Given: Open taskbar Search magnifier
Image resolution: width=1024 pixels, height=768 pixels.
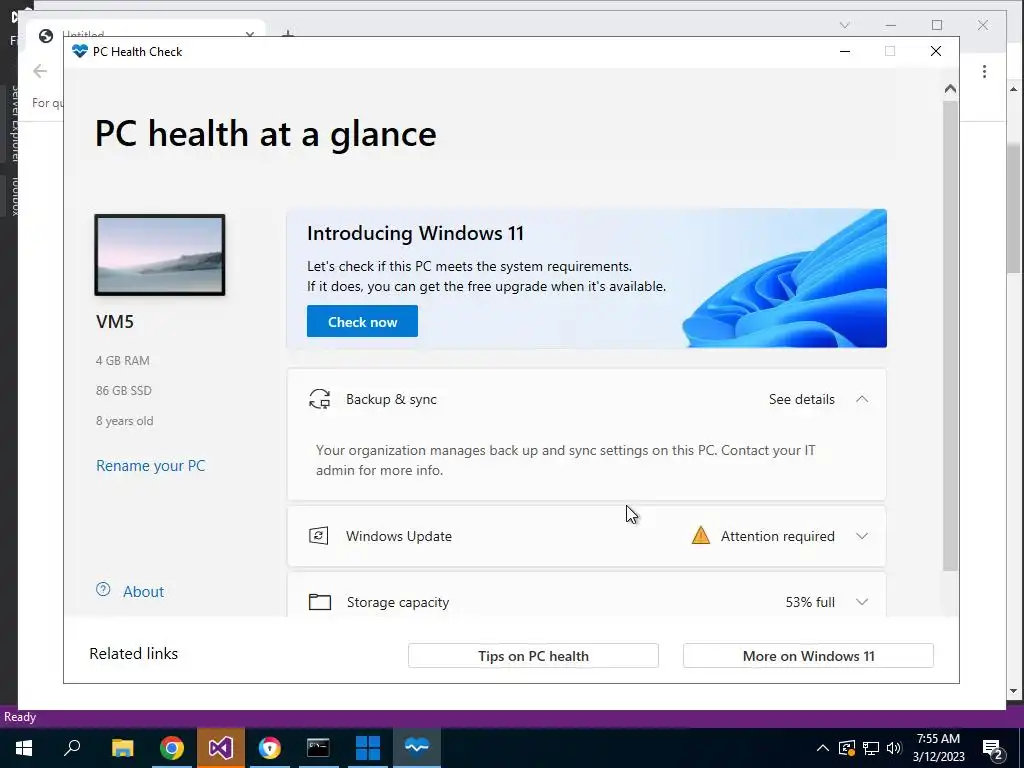Looking at the screenshot, I should [72, 748].
